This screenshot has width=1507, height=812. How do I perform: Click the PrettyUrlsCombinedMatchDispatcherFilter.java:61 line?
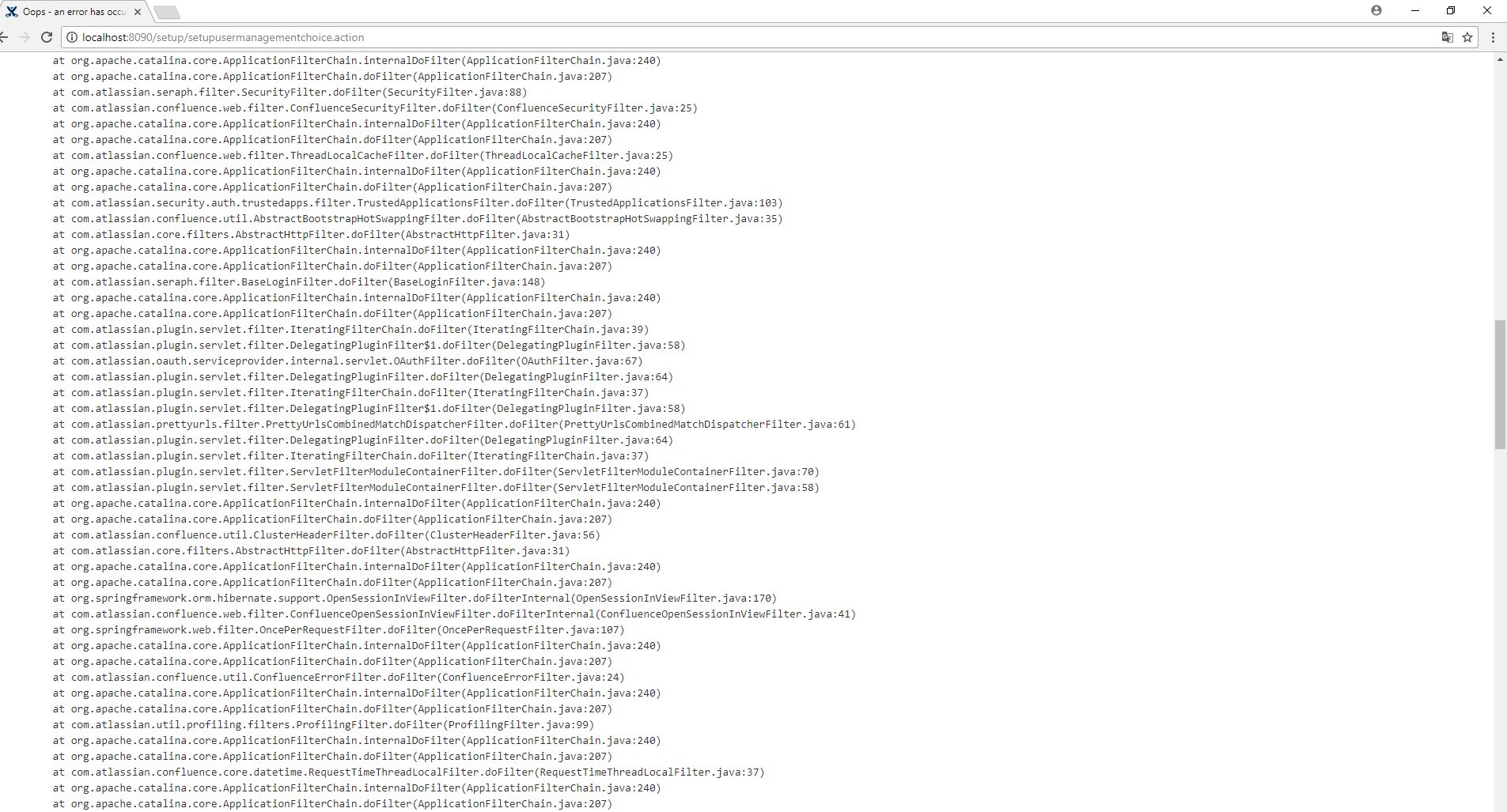(454, 425)
